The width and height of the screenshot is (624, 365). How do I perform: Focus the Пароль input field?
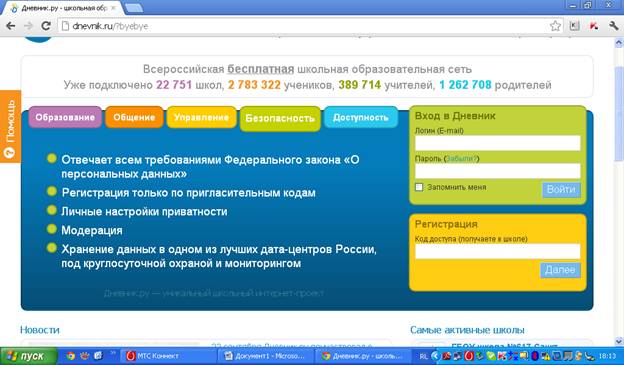click(497, 171)
